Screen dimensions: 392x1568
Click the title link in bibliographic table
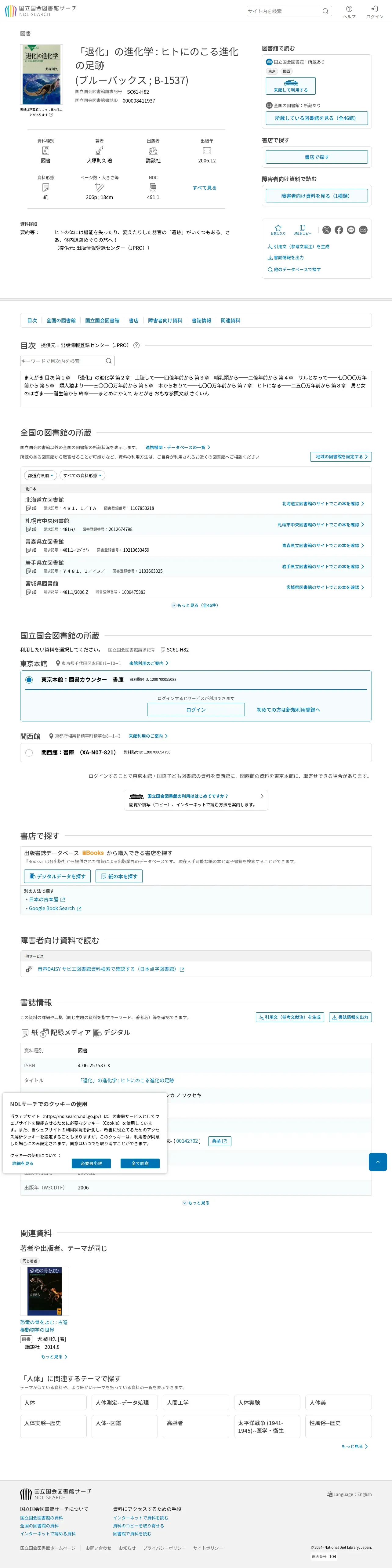[126, 1080]
